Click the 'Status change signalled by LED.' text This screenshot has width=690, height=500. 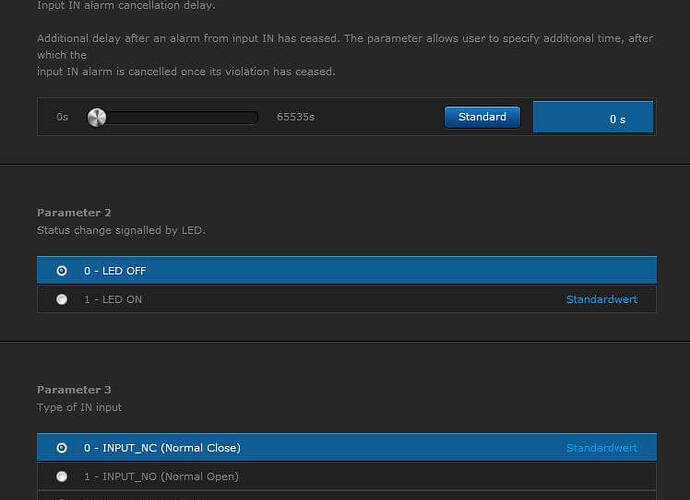[121, 230]
